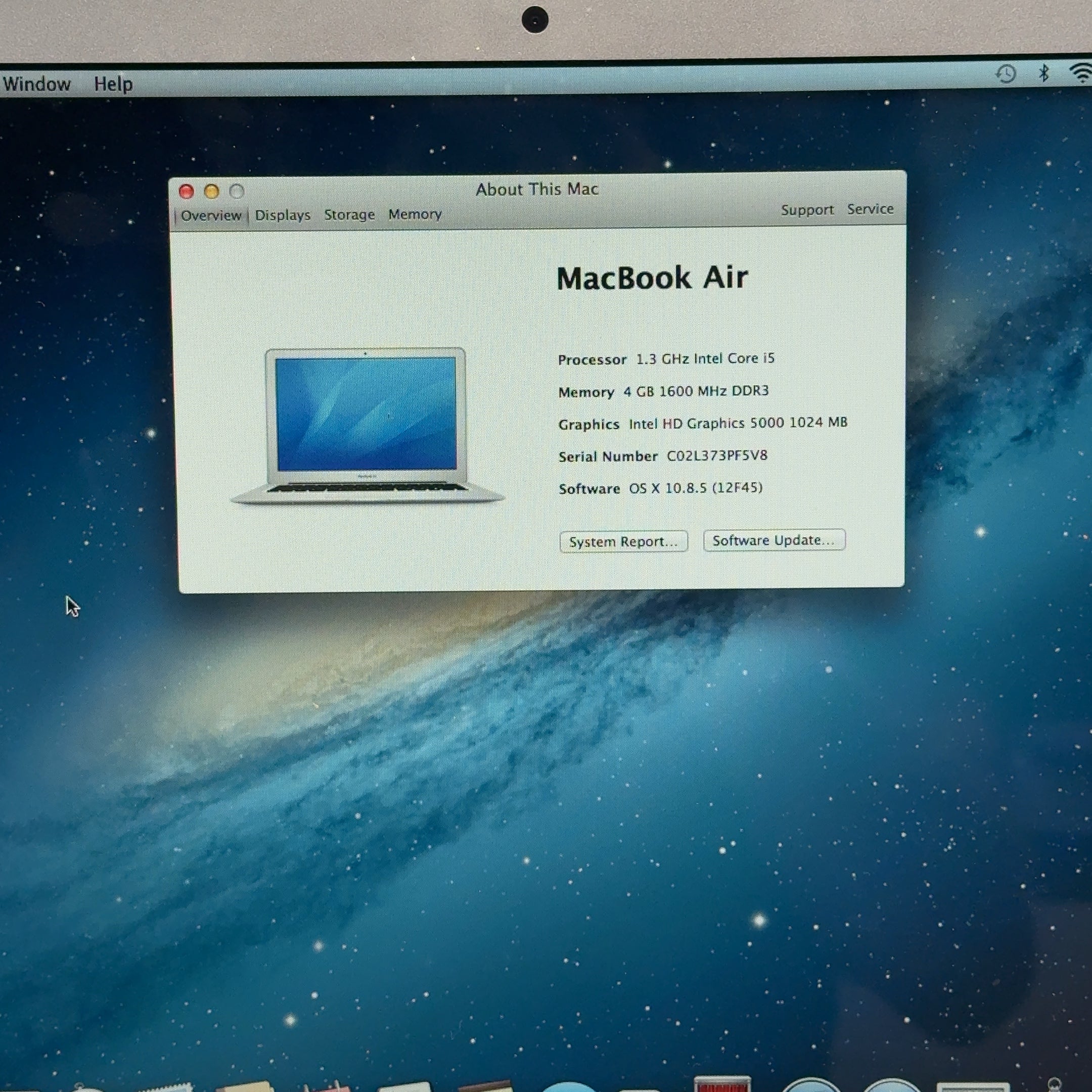Close the About This Mac window
The image size is (1092, 1092).
click(x=187, y=192)
